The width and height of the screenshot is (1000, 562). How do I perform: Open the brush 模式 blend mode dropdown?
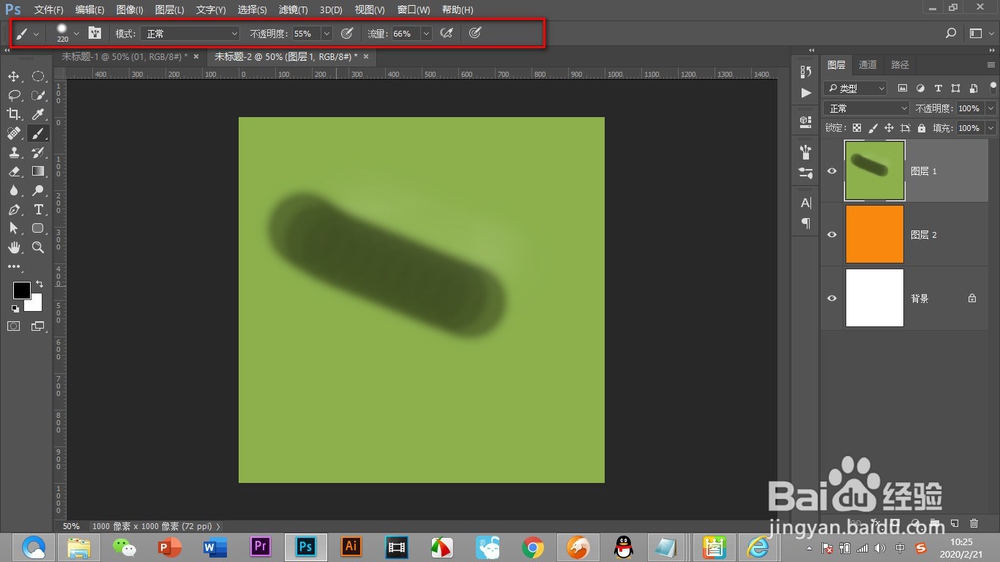pyautogui.click(x=189, y=34)
